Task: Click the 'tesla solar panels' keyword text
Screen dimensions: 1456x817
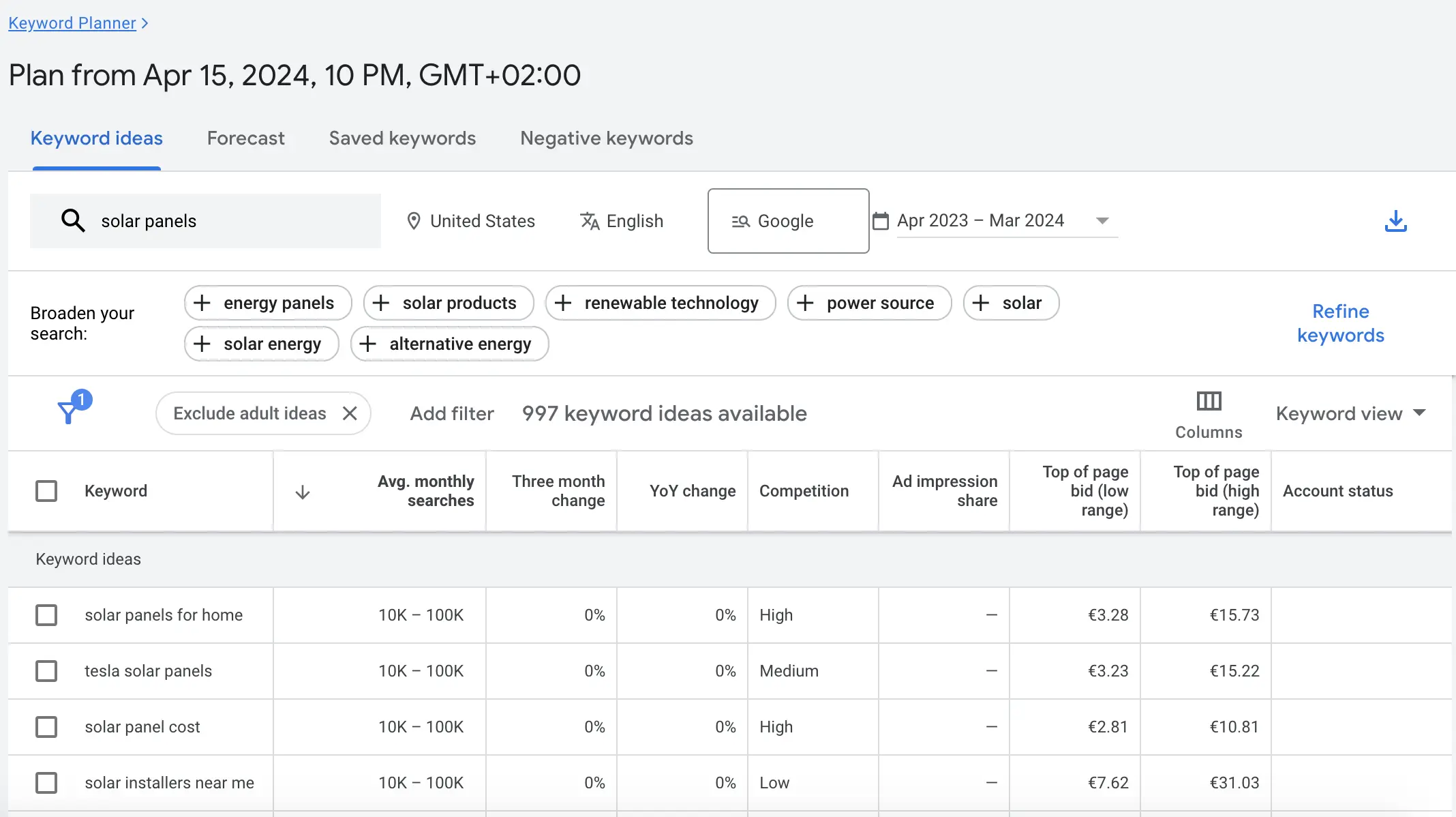Action: 148,671
